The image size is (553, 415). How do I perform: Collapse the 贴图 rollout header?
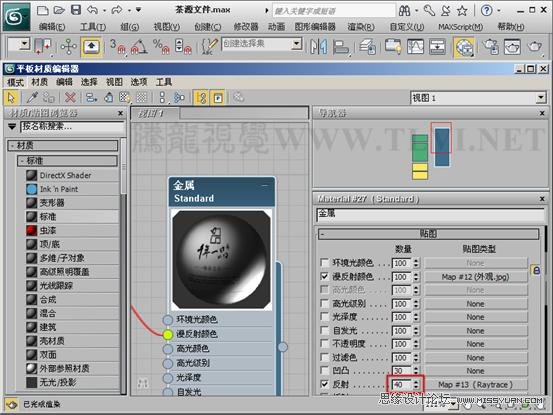(429, 233)
